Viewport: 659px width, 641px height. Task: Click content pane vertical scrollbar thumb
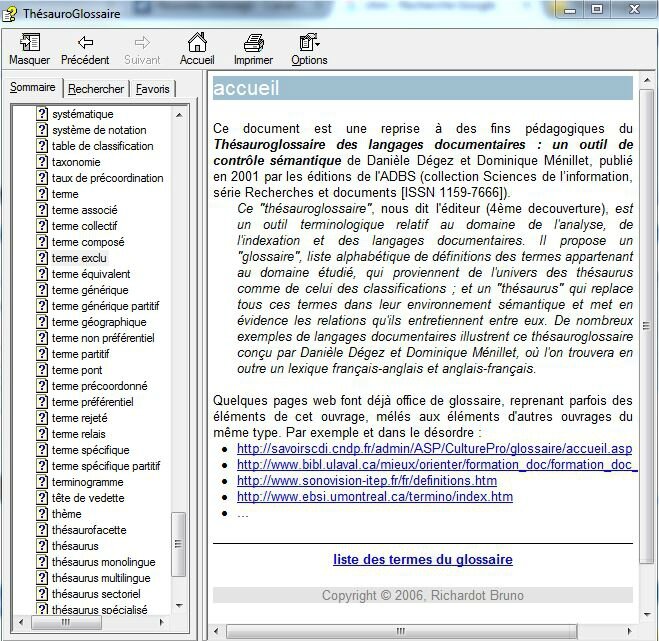646,326
